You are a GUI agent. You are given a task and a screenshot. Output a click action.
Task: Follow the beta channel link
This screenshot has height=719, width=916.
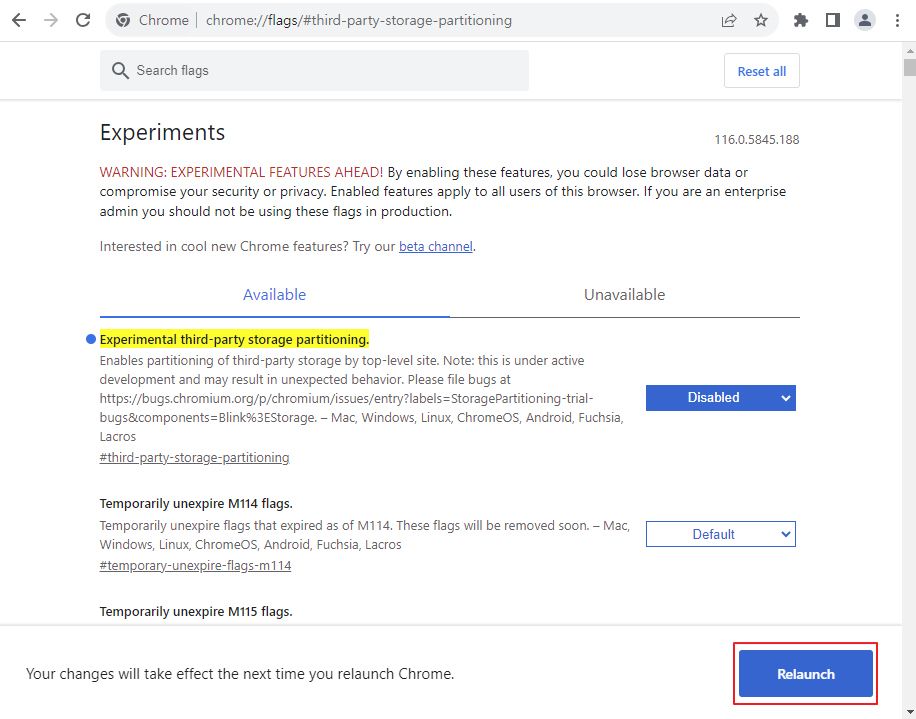click(x=435, y=245)
